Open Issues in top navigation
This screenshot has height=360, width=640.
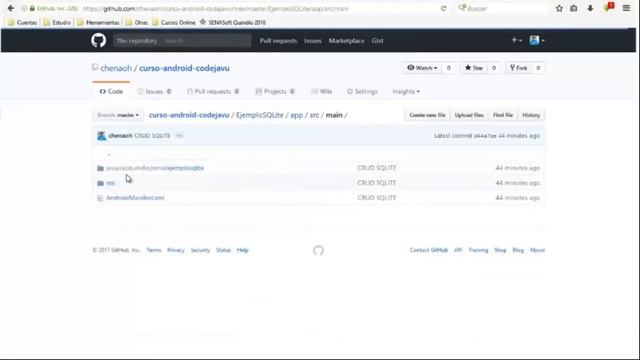(x=313, y=41)
